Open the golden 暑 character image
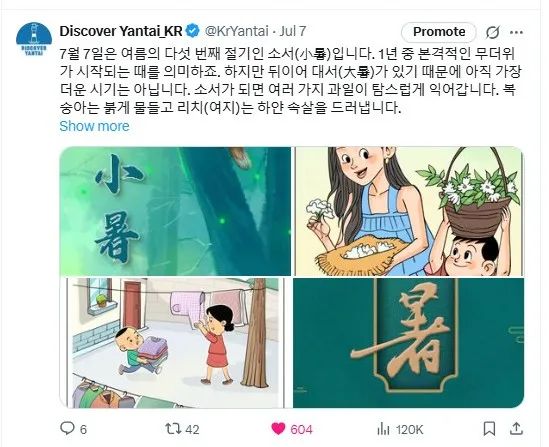 [409, 343]
